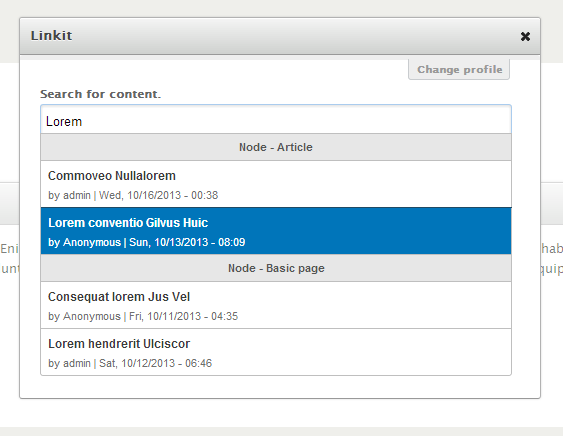
Task: Select the Commoveo Nullalorem article result
Action: tap(276, 184)
